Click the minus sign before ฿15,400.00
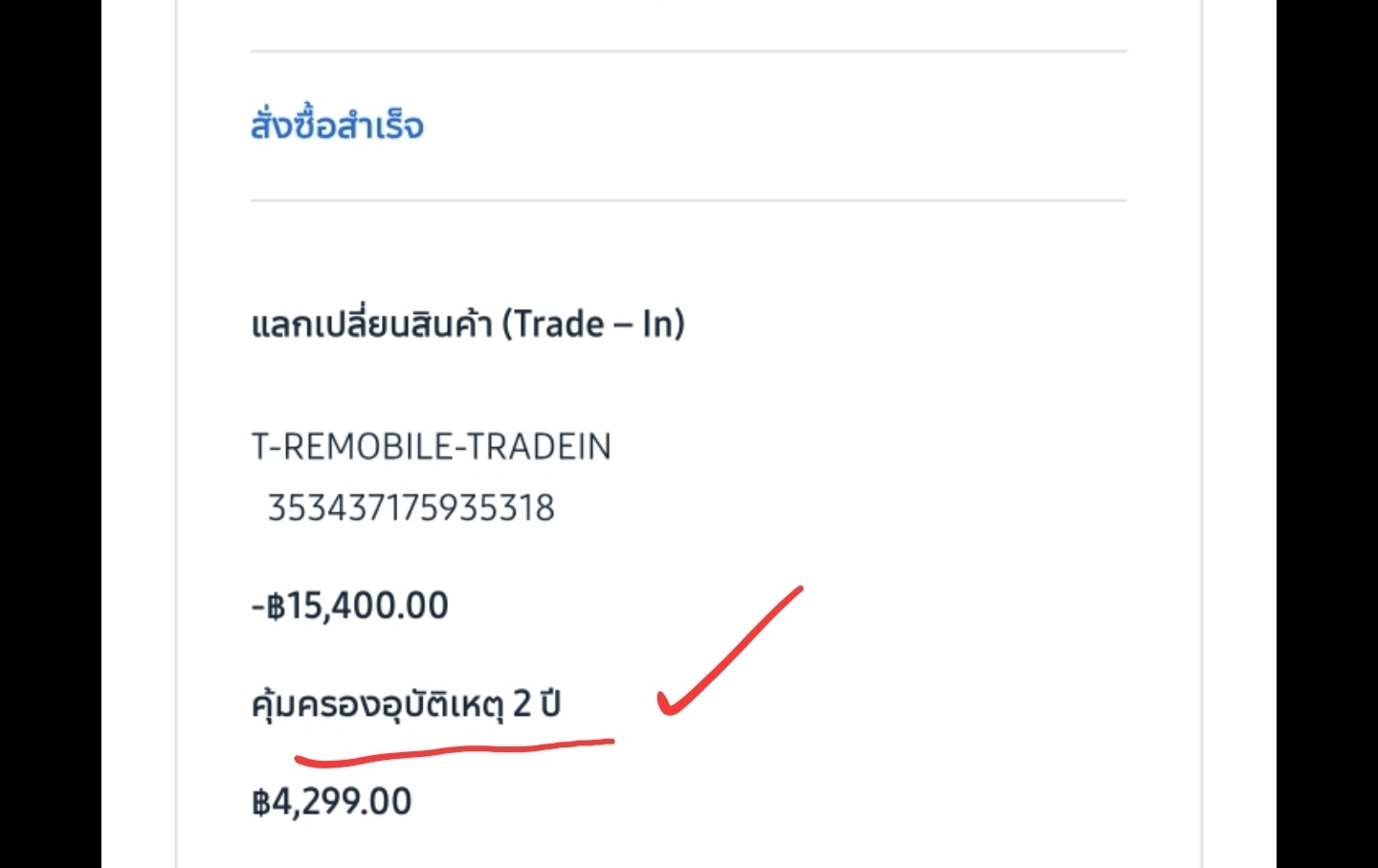 257,607
